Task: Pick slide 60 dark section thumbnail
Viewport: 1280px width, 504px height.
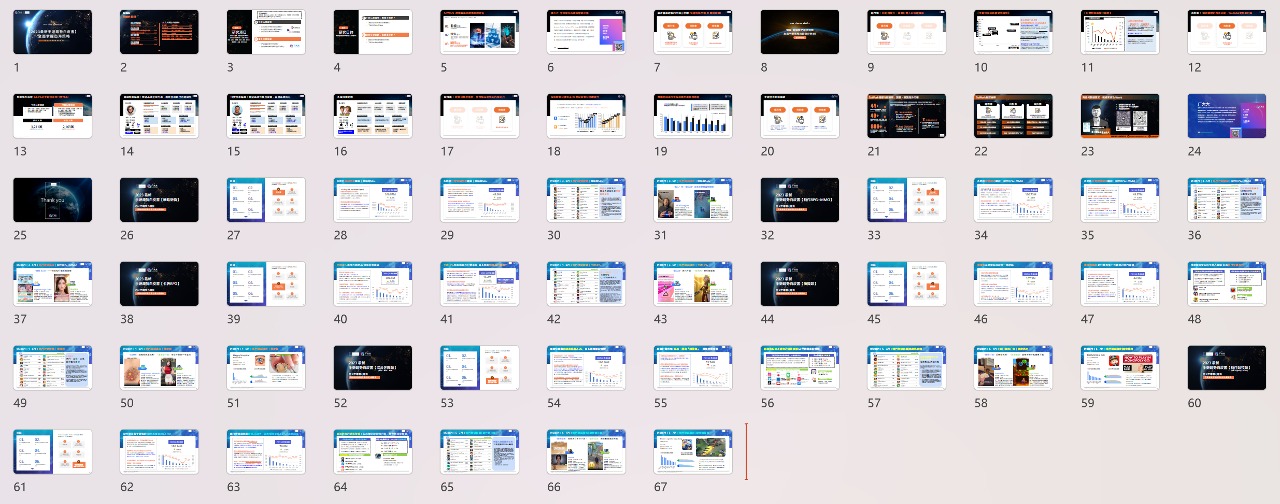Action: click(x=1226, y=368)
